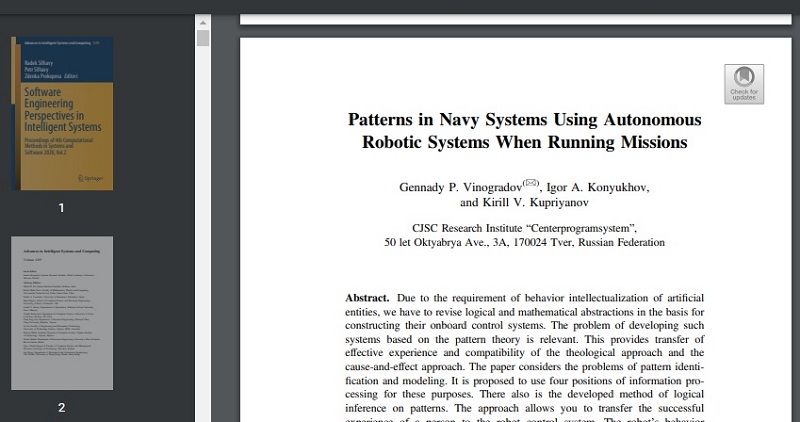Click the sidebar scrollbar up arrow
Screen dimensions: 800x422
203,22
